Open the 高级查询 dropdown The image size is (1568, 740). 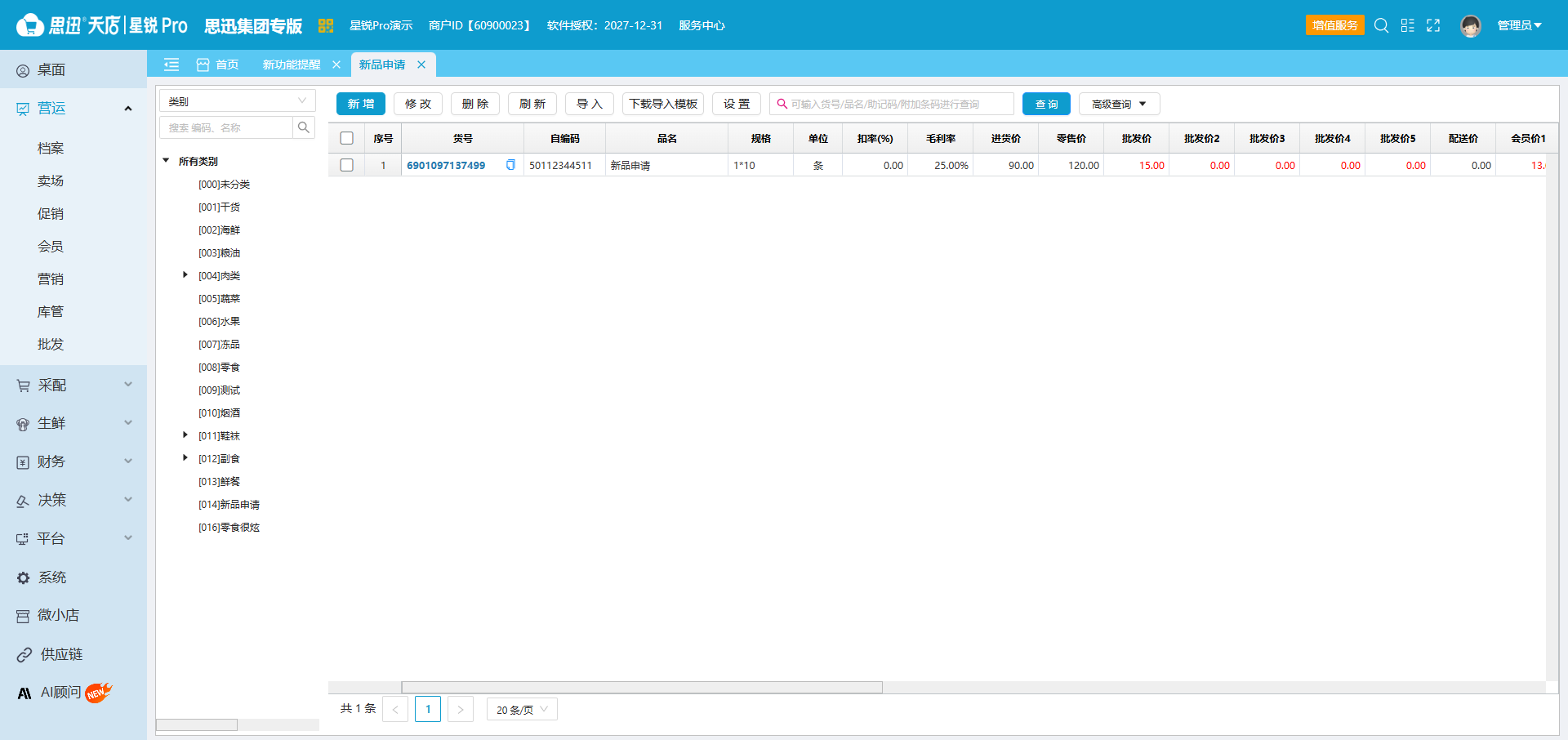tap(1119, 104)
